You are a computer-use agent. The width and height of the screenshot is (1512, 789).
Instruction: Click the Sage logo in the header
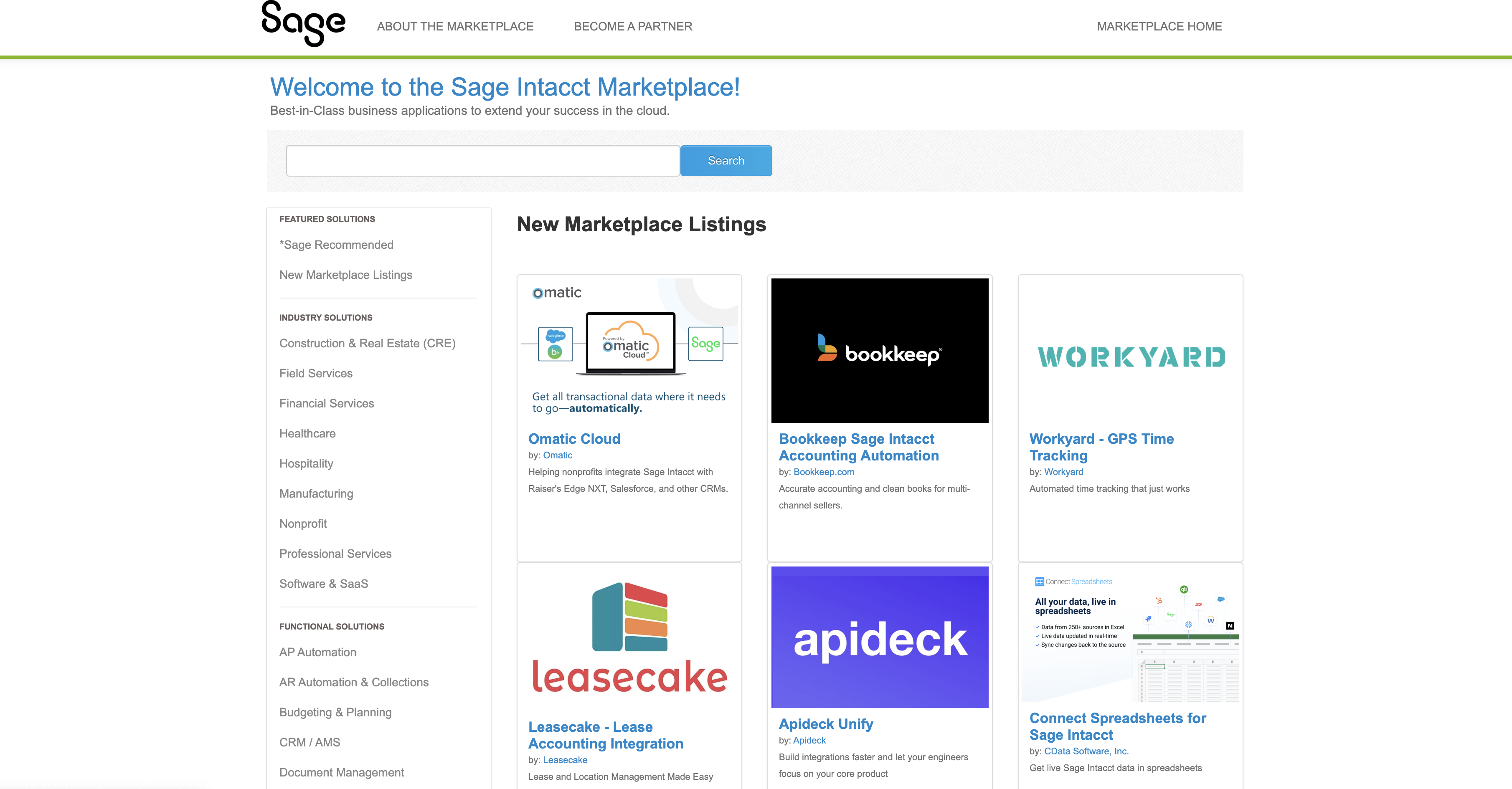(x=303, y=23)
